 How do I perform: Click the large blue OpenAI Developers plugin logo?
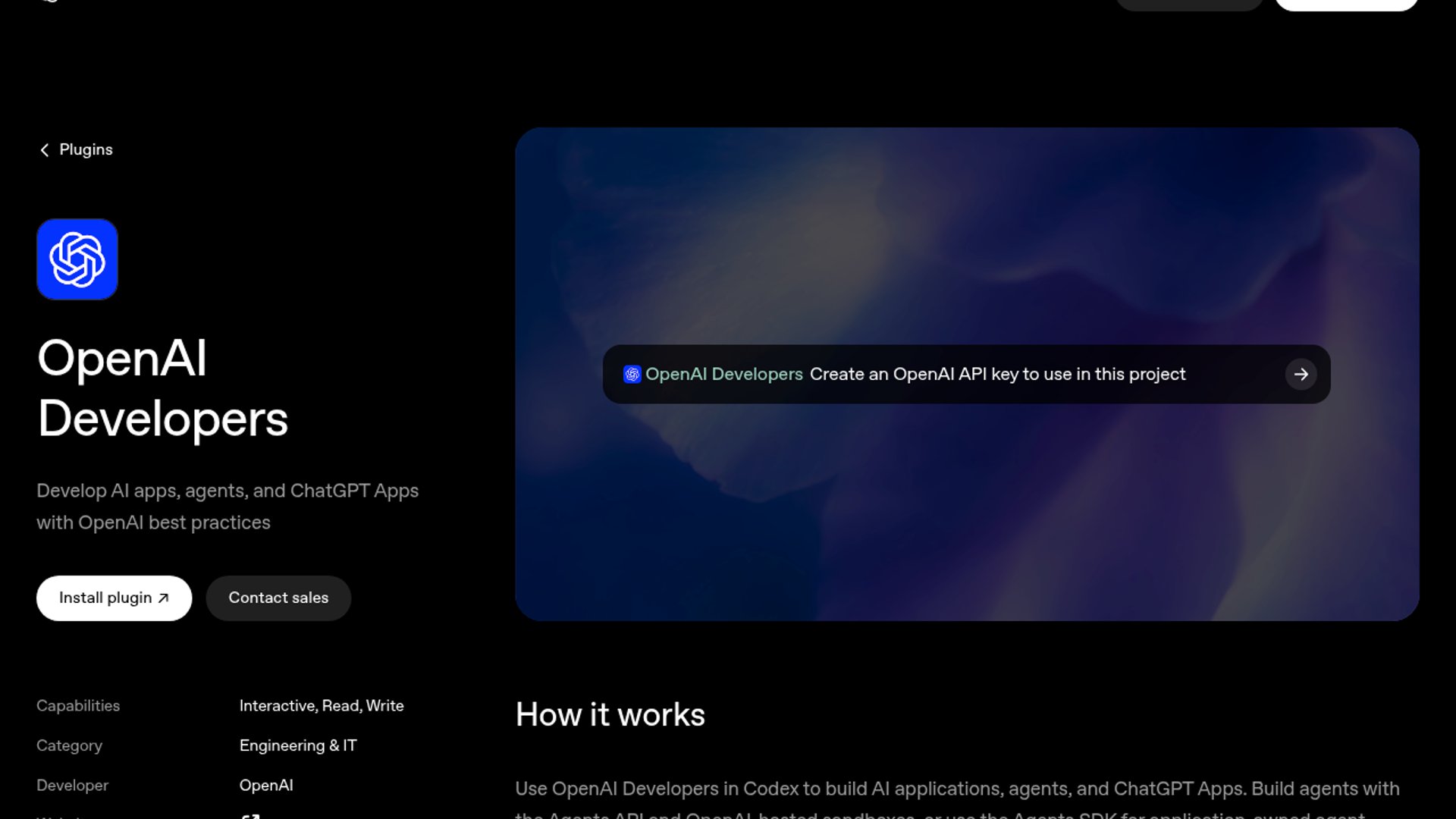tap(77, 259)
